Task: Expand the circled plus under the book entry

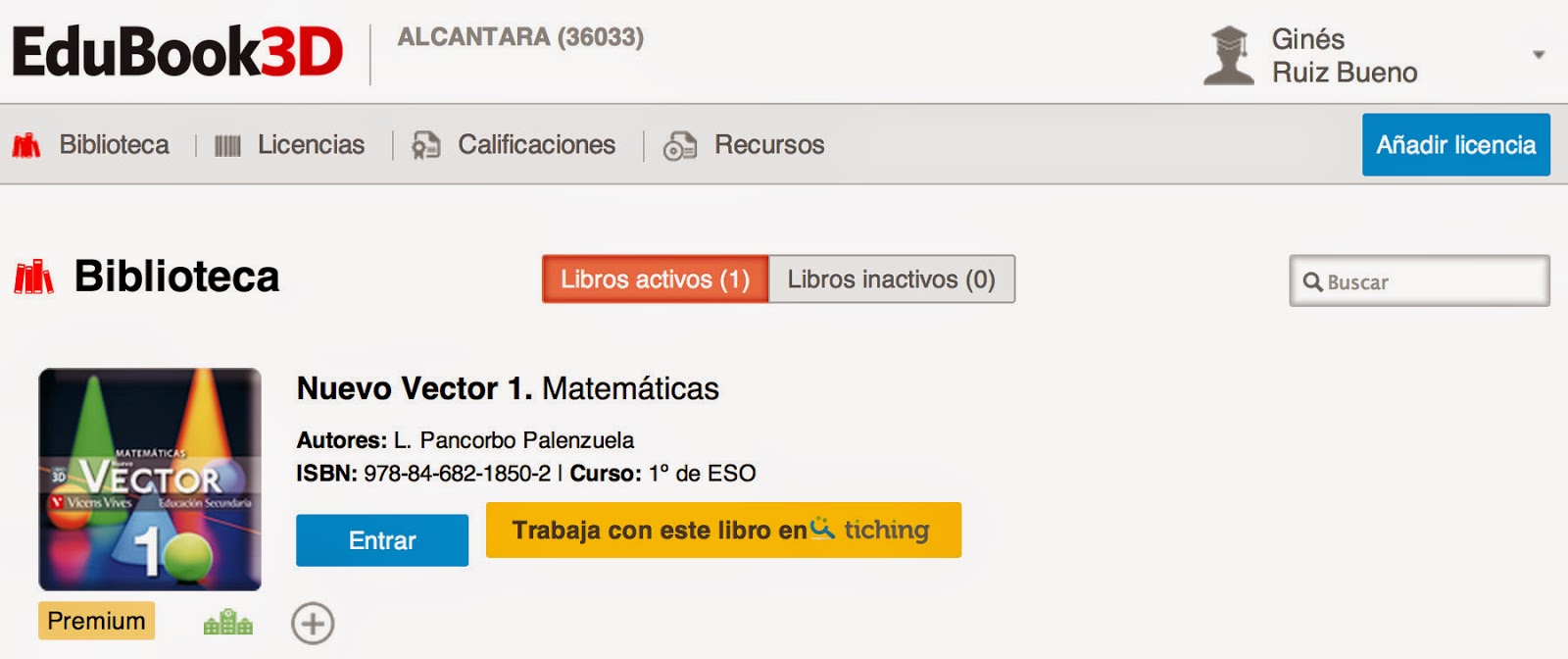Action: tap(313, 622)
